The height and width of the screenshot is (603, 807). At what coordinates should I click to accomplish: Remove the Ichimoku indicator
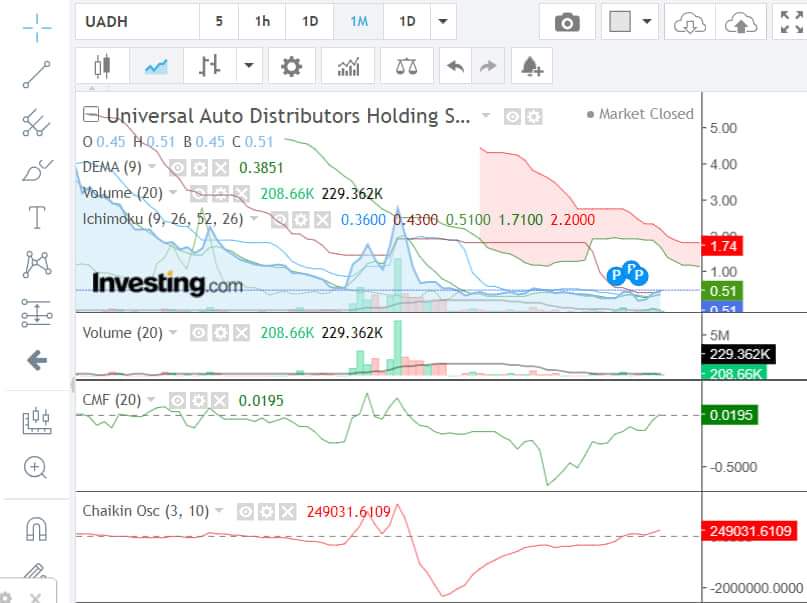coord(323,220)
